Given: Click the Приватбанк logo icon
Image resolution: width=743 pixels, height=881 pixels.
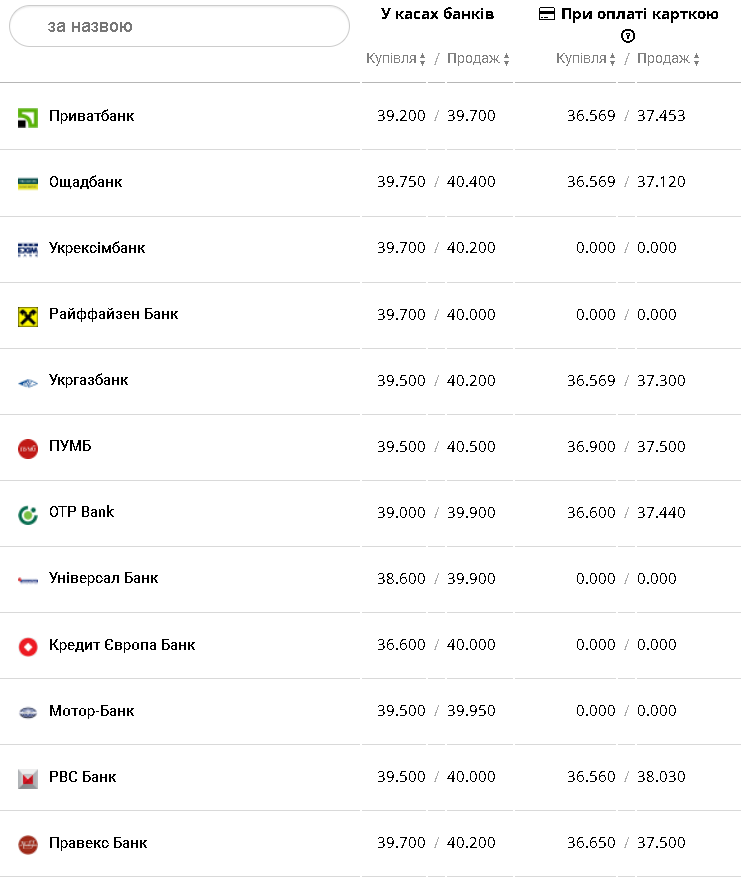Looking at the screenshot, I should (x=28, y=117).
